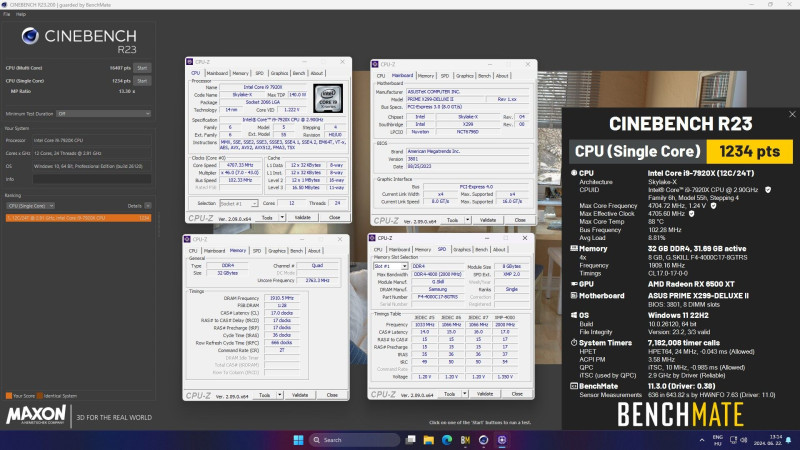800x450 pixels.
Task: Open the File menu in Cinebench
Action: 6,14
